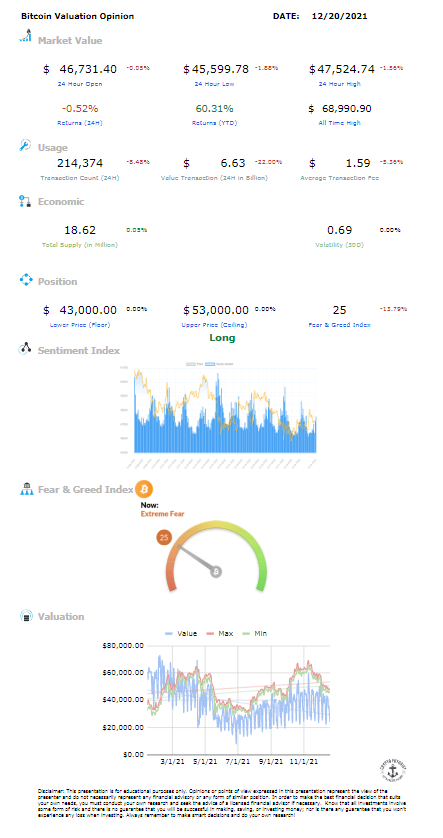Screen dimensions: 443x838
Task: Toggle the Min series in Valuation legend
Action: tap(254, 633)
